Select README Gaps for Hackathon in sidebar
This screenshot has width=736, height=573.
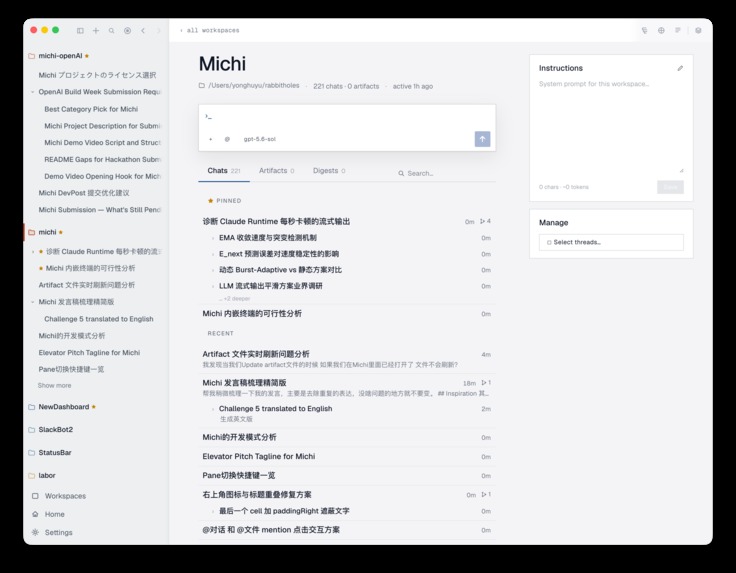102,160
